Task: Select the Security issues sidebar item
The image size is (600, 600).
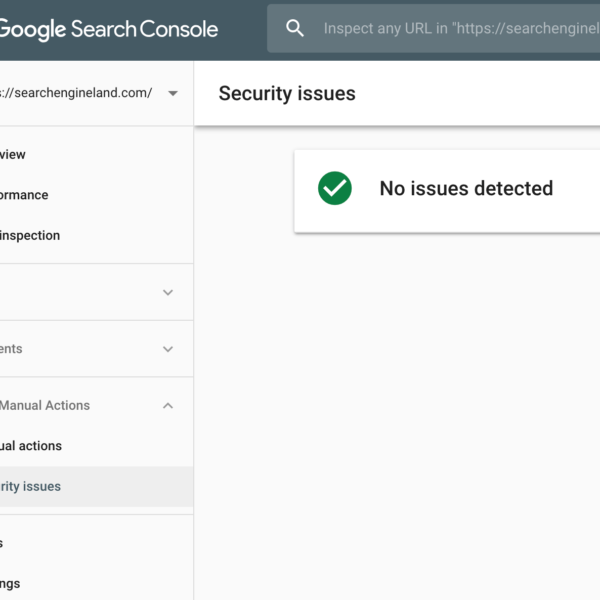Action: 96,486
